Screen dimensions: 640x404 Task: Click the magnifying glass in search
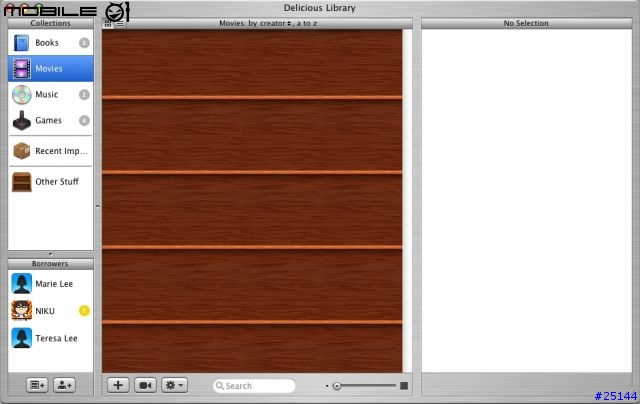[x=220, y=386]
